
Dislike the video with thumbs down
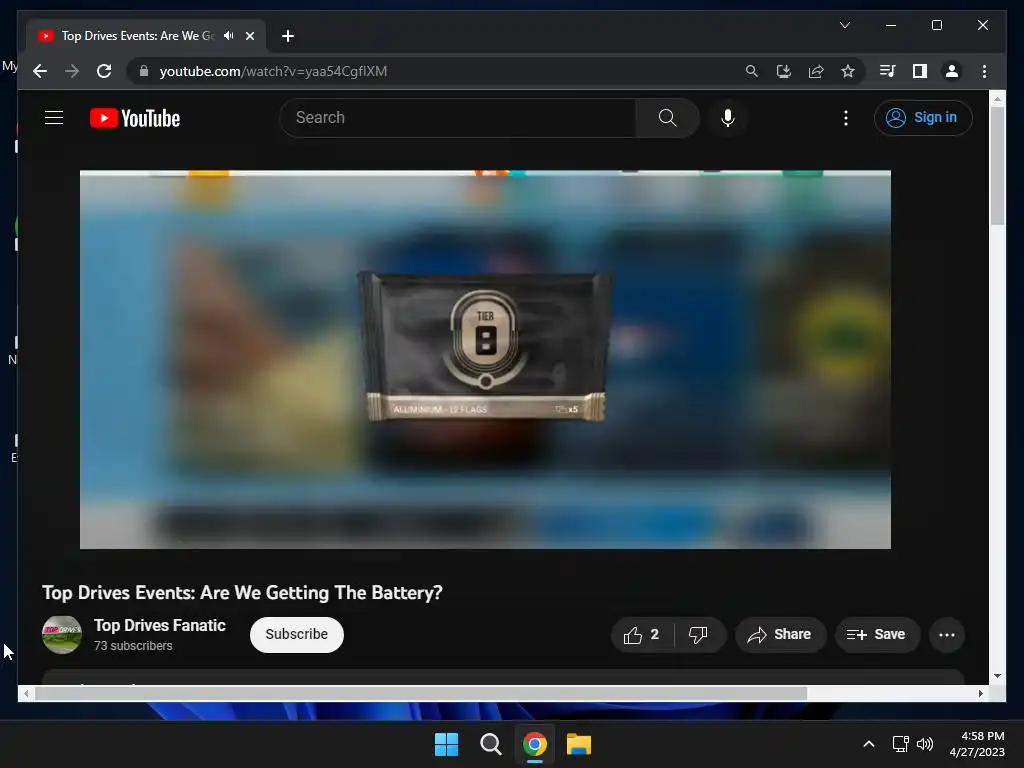tap(698, 635)
